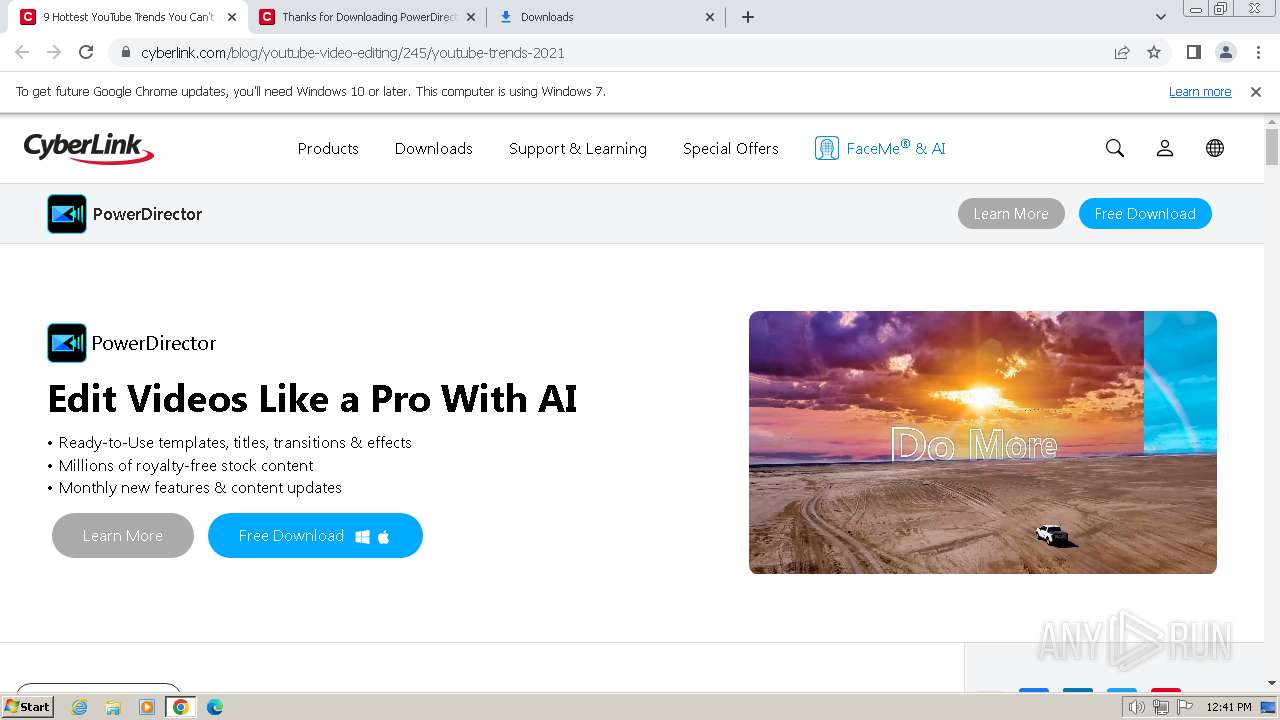Close the Downloads browser tab
The height and width of the screenshot is (720, 1280).
click(710, 17)
